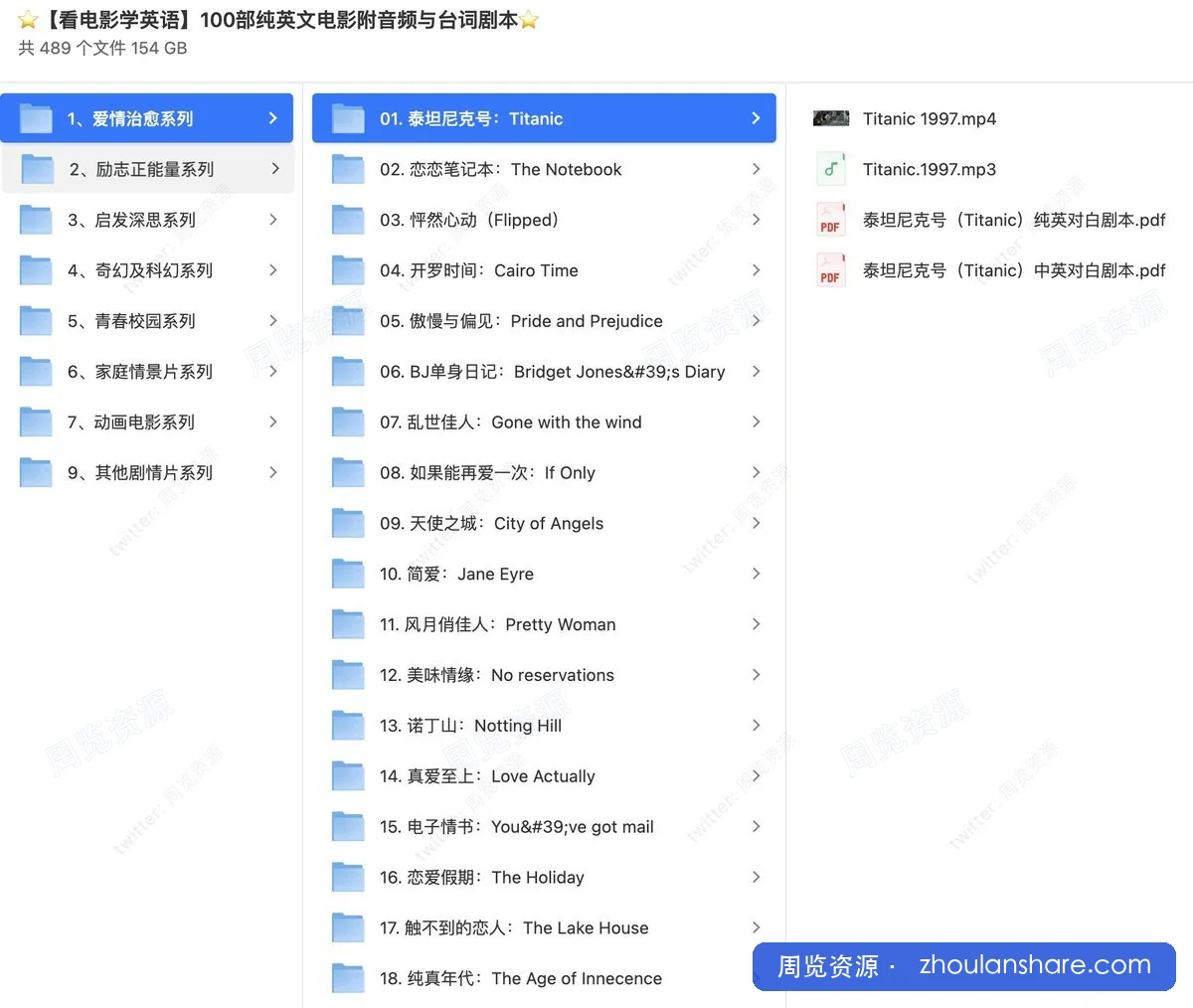
Task: Expand the chevron on 10. Jane Eyre row
Action: 756,574
